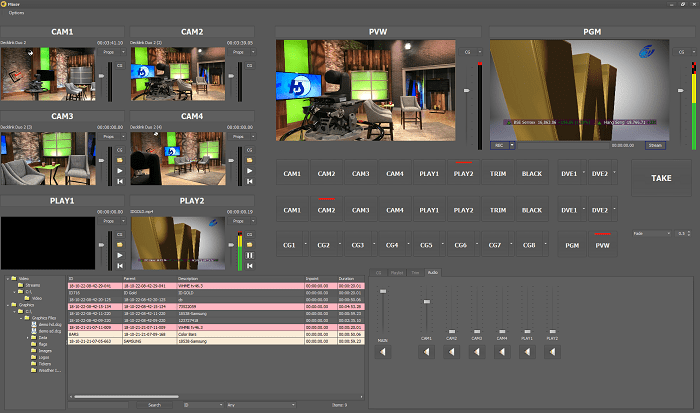Select CAM3 in the top source row

(x=360, y=174)
